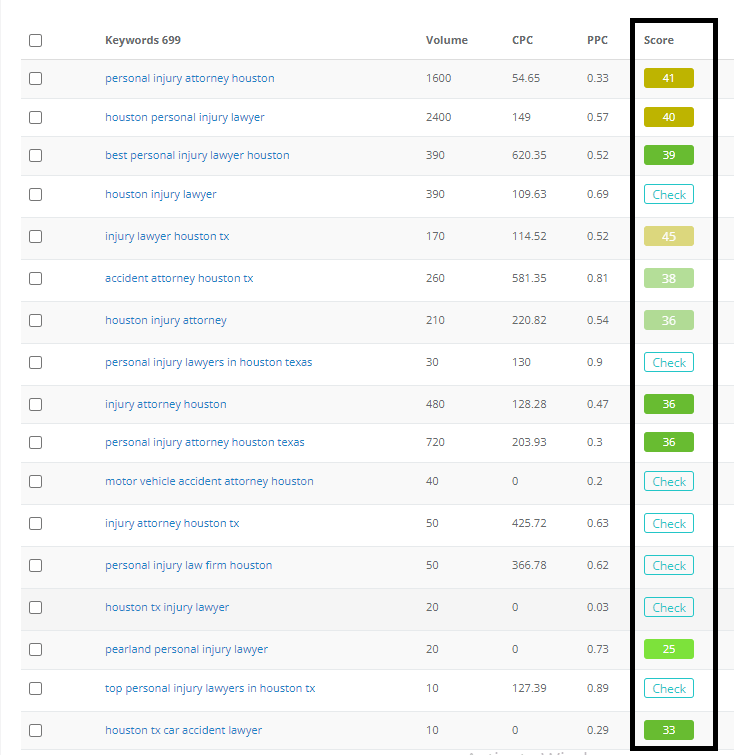Check the injury lawyer houston tx checkbox
The height and width of the screenshot is (755, 734).
[x=35, y=236]
